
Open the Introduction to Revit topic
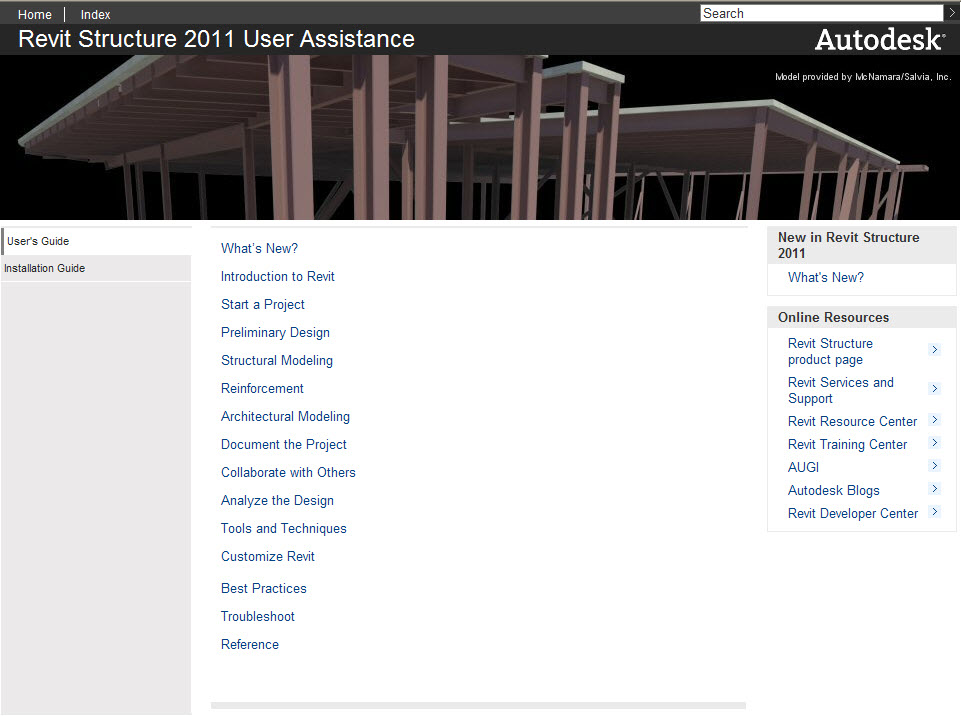(277, 276)
